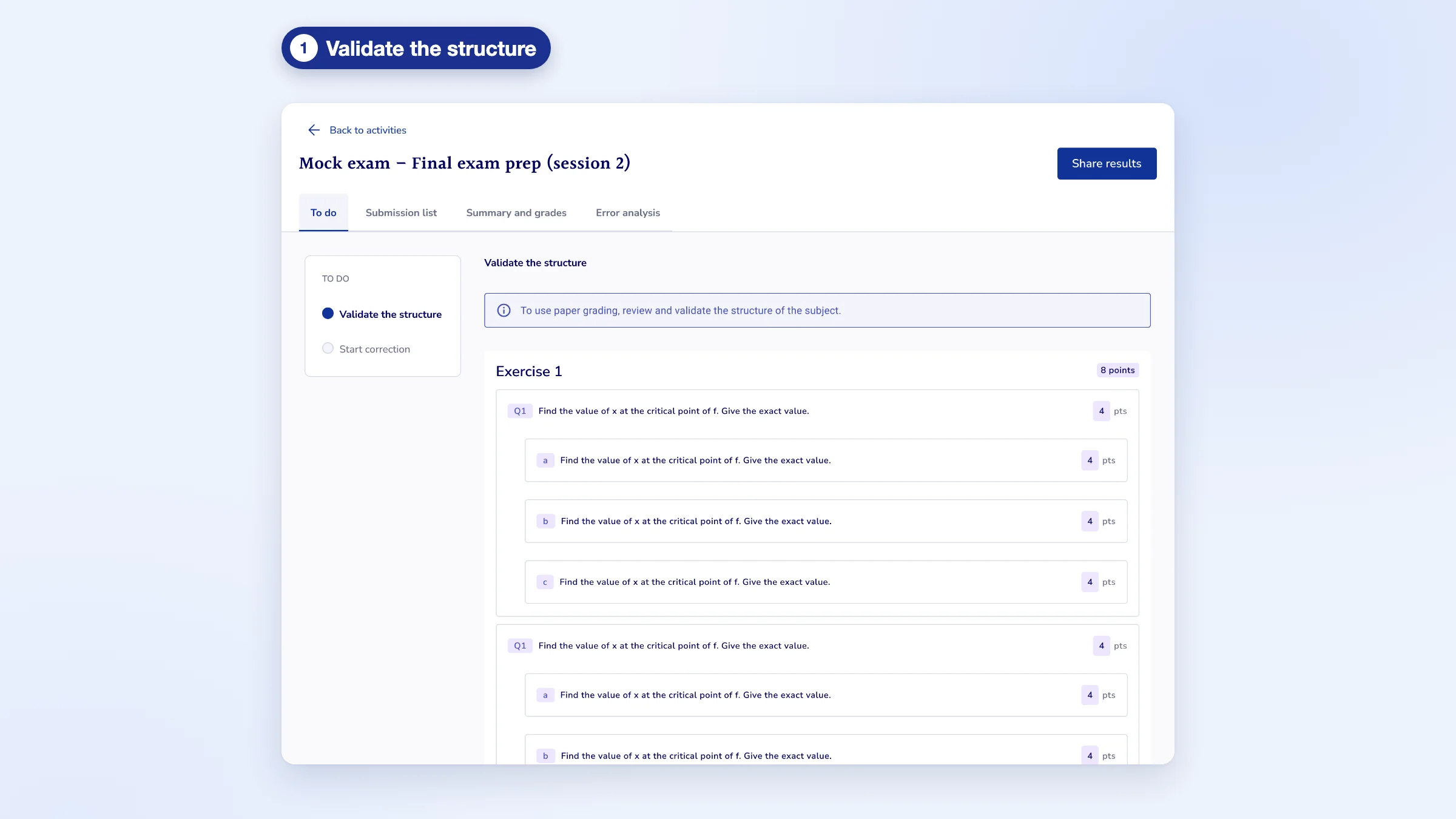The height and width of the screenshot is (819, 1456).
Task: Click sub-question a badge under second Q1
Action: (545, 695)
